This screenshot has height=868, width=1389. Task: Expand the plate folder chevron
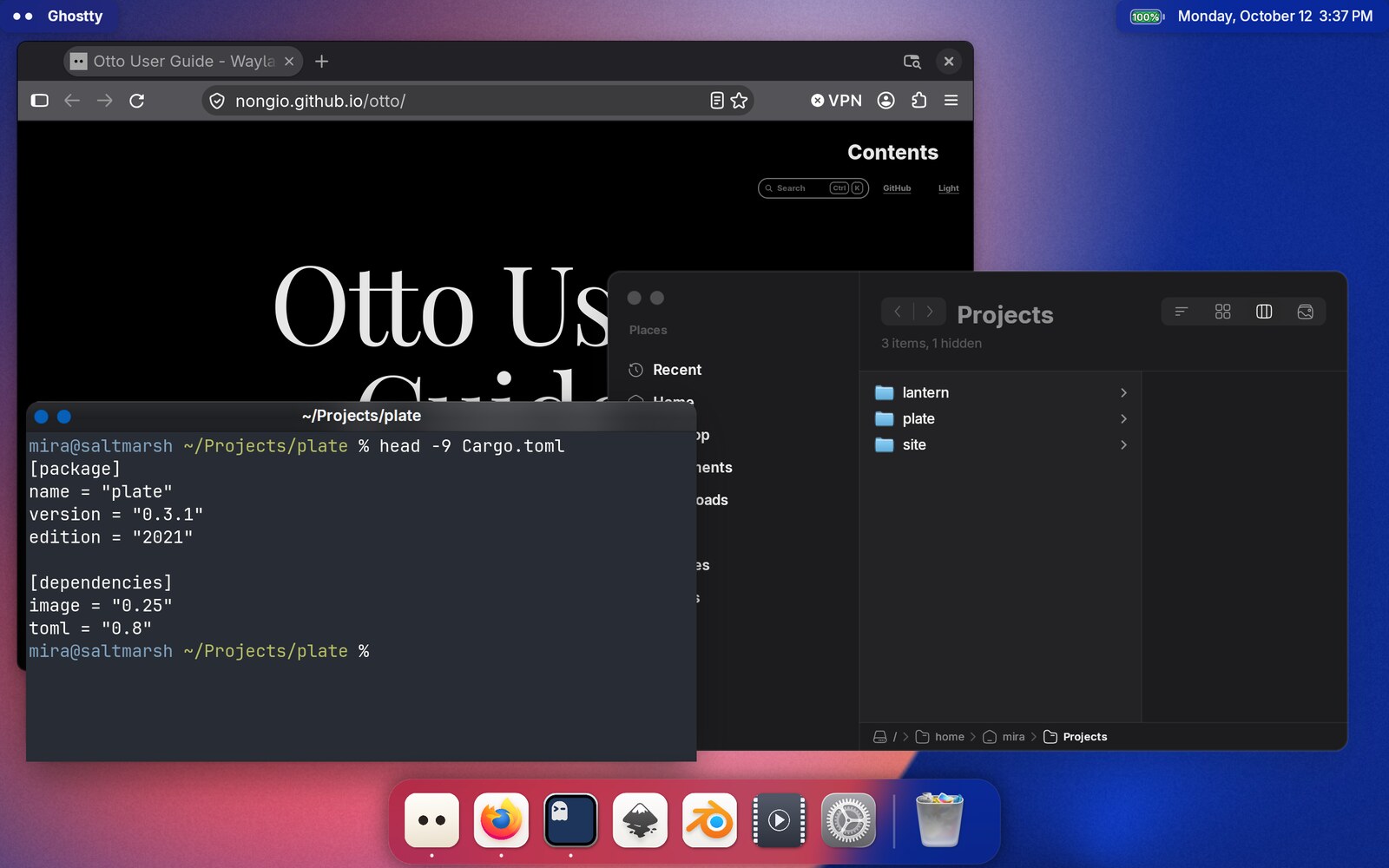pos(1123,418)
